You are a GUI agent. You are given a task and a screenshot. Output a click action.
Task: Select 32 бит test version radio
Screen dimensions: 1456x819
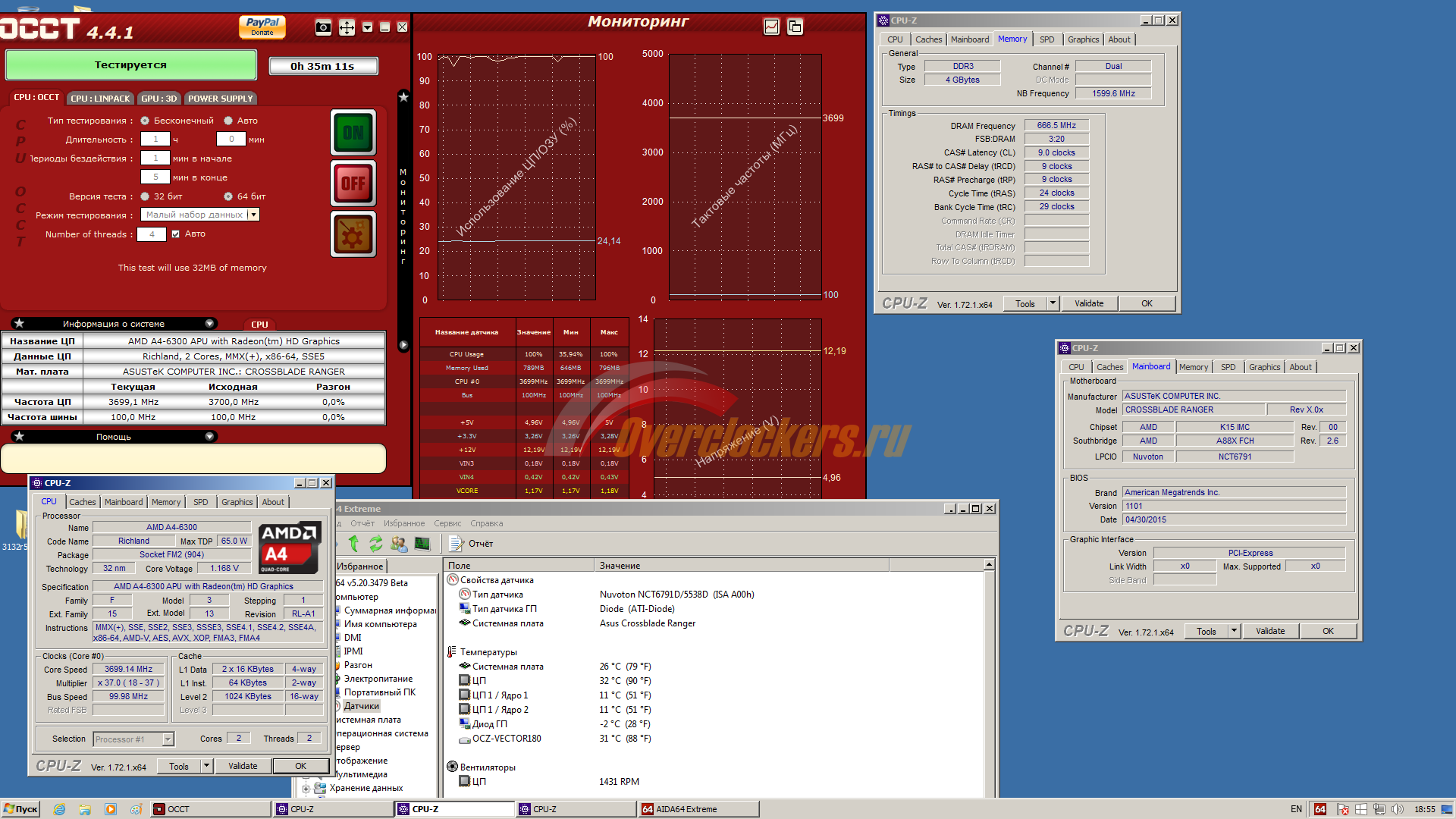pyautogui.click(x=145, y=196)
